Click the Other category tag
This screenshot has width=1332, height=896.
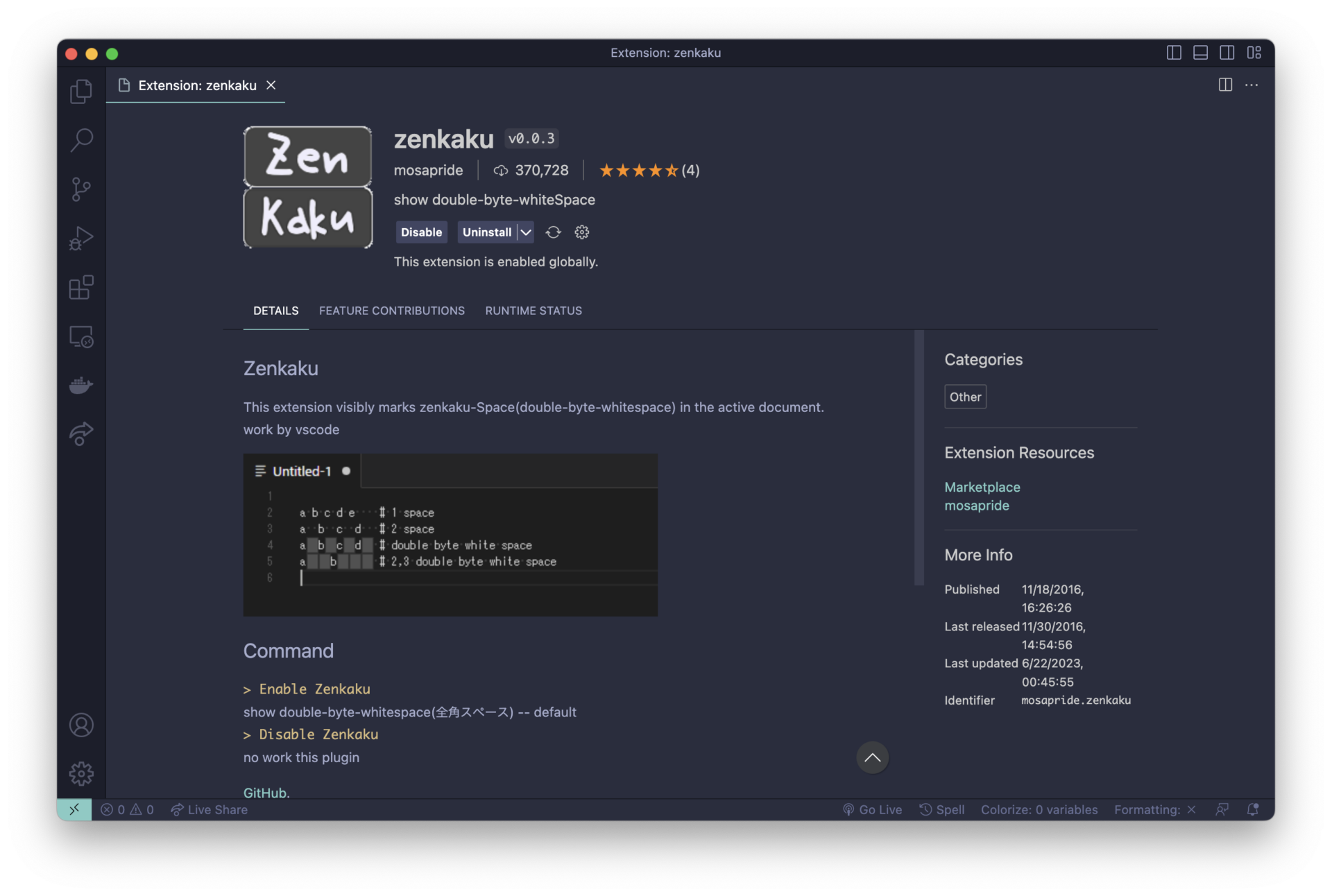(965, 397)
